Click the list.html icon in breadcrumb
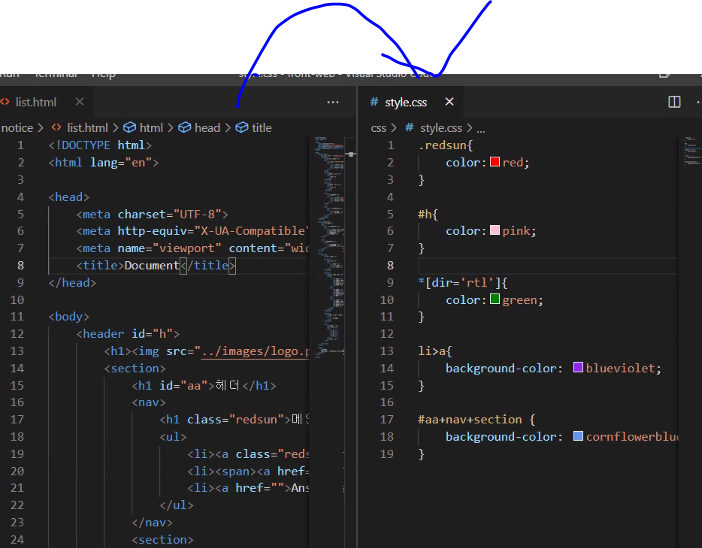 [56, 128]
